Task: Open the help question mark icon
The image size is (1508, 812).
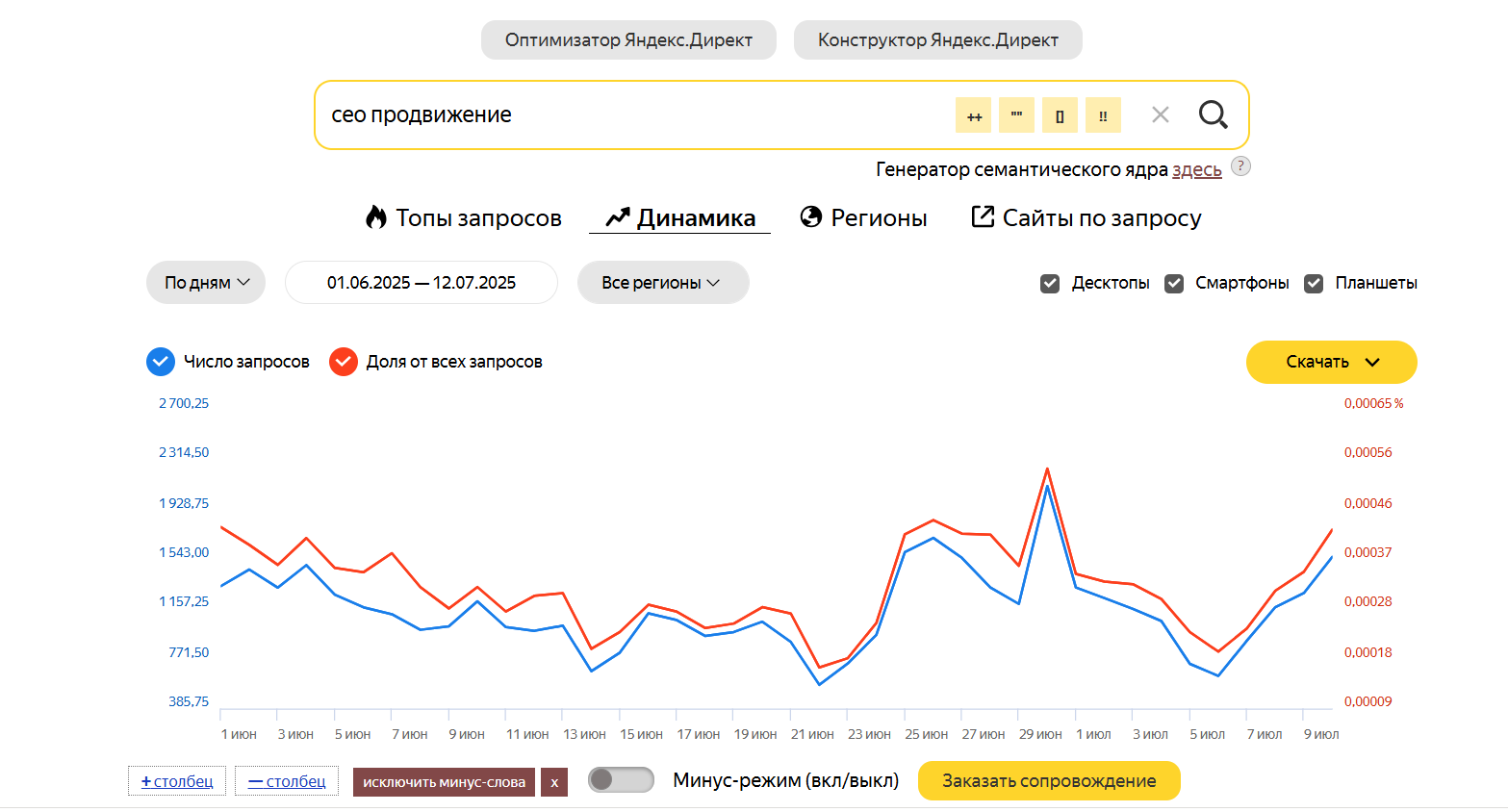Action: coord(1240,165)
